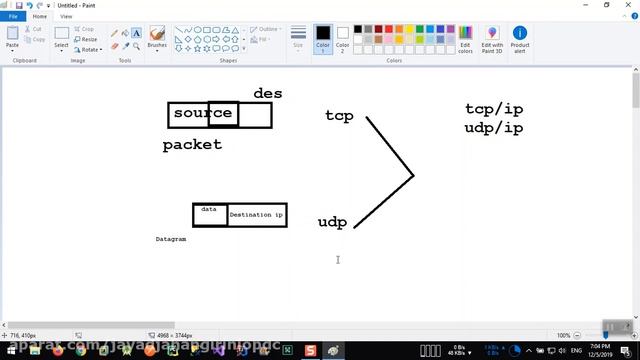The image size is (640, 360).
Task: Choose the Line shape
Action: pyautogui.click(x=178, y=30)
